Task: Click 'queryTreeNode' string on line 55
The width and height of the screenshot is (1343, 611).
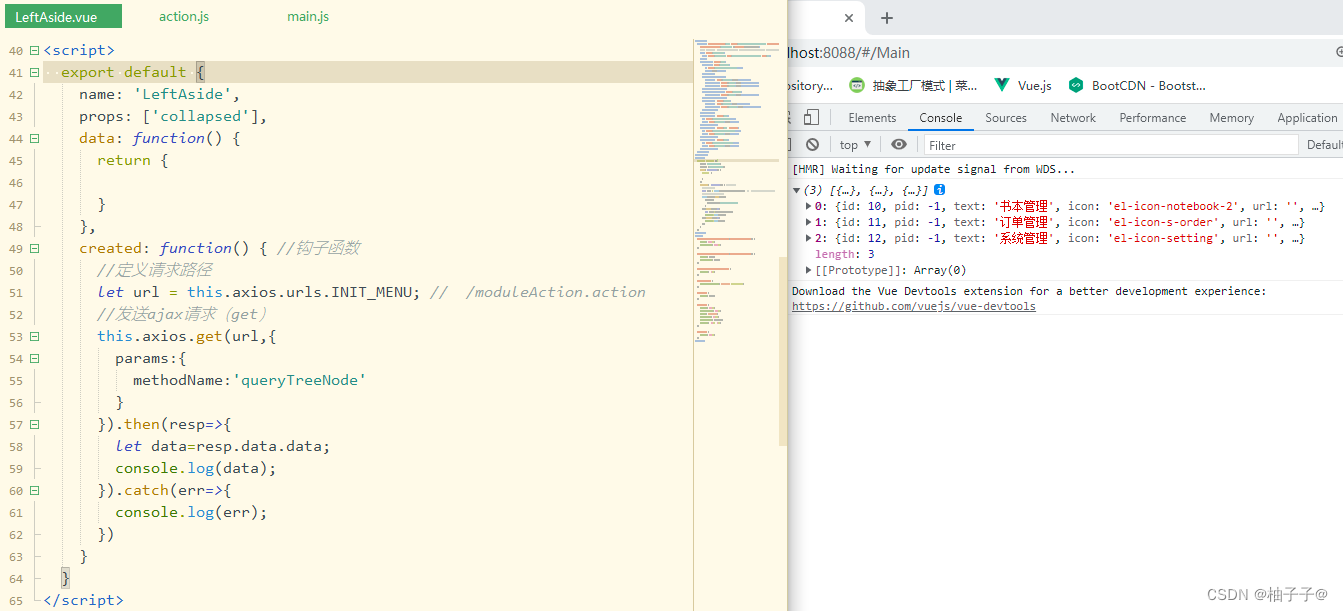Action: (x=300, y=380)
